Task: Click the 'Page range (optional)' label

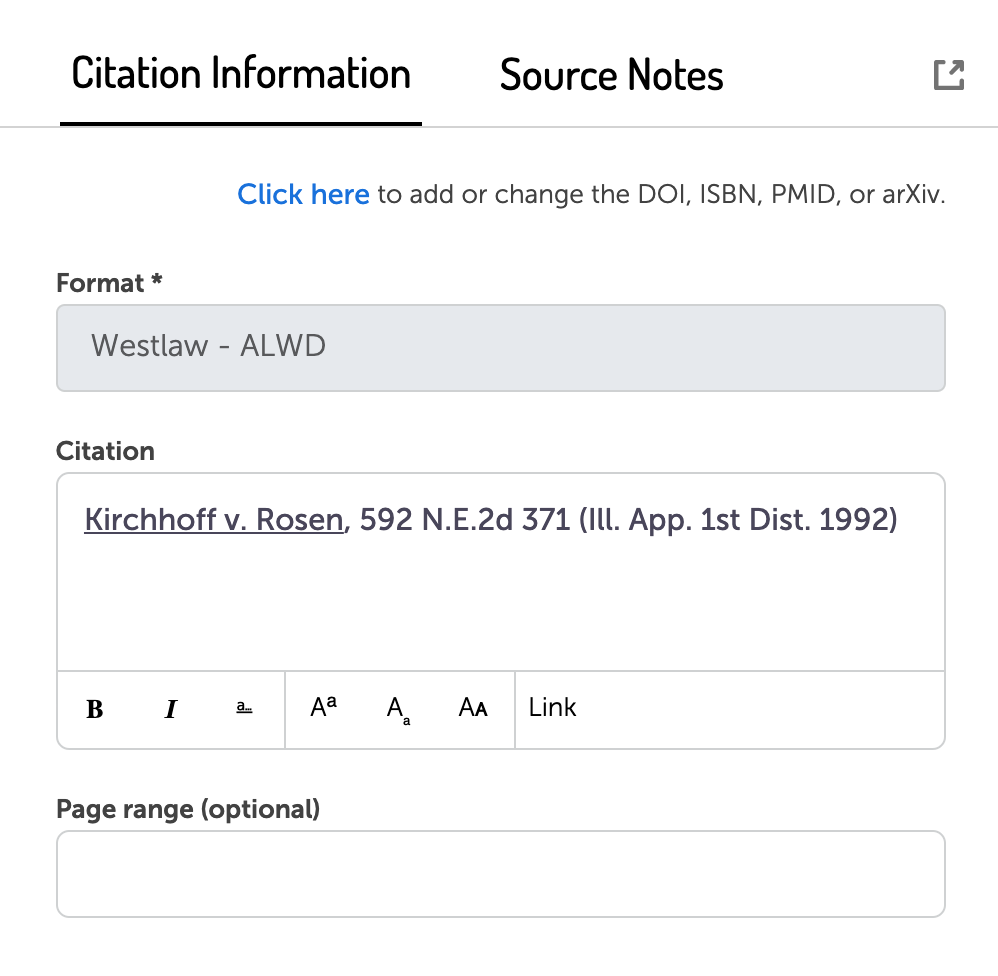Action: (x=188, y=810)
